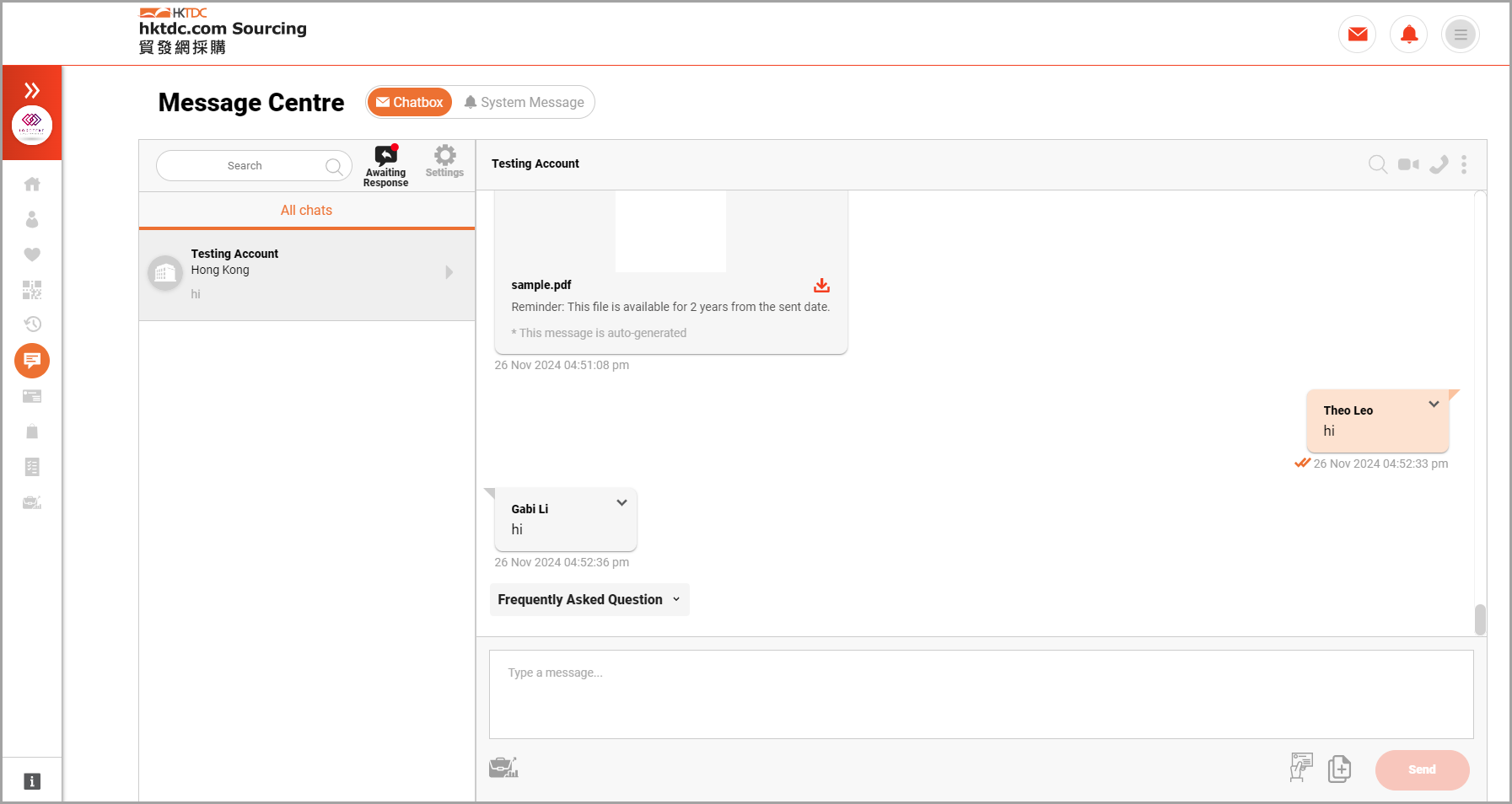This screenshot has height=804, width=1512.
Task: Open chat Settings gear icon
Action: 444,161
